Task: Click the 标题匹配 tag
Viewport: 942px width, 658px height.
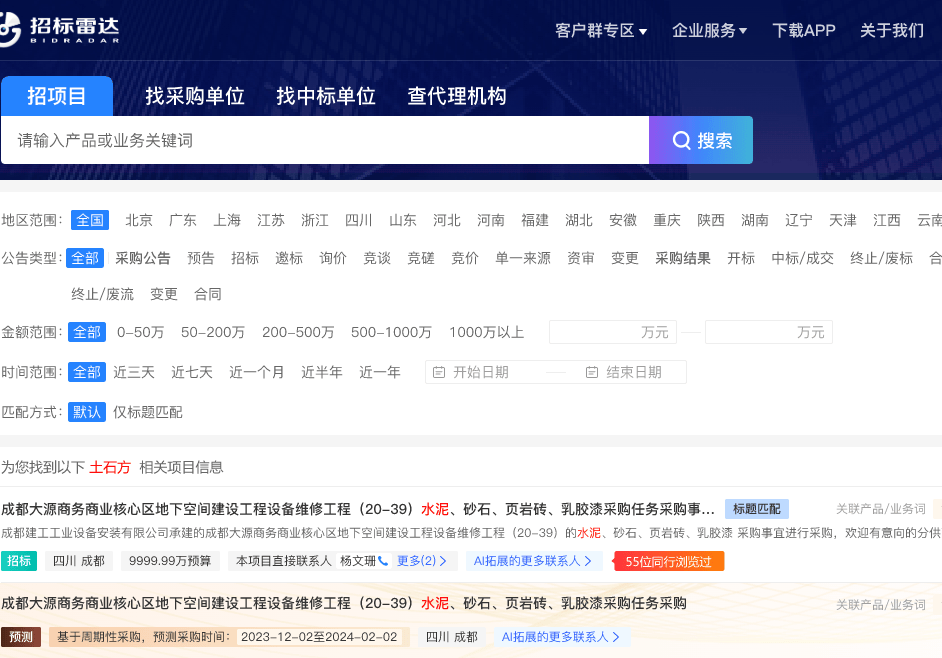Action: [757, 510]
